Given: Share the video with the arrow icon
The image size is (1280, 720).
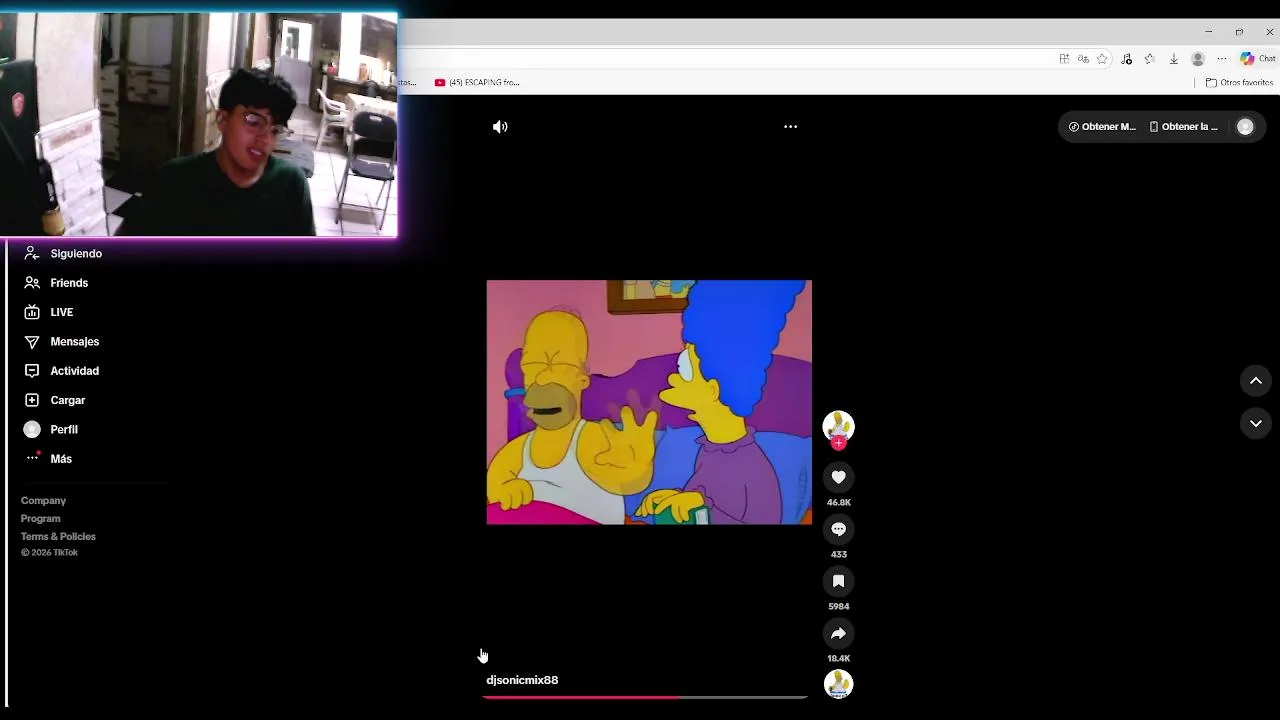Looking at the screenshot, I should [838, 633].
